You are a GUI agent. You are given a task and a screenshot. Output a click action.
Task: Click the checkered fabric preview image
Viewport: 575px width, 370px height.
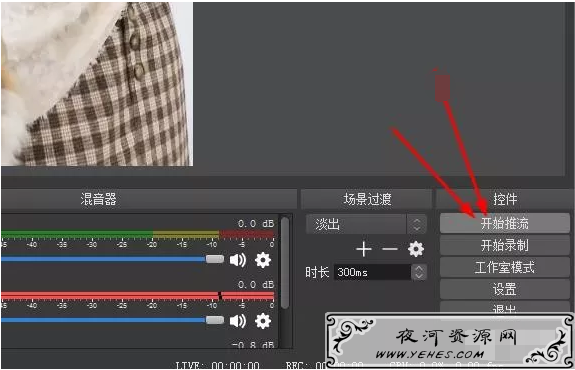[97, 84]
